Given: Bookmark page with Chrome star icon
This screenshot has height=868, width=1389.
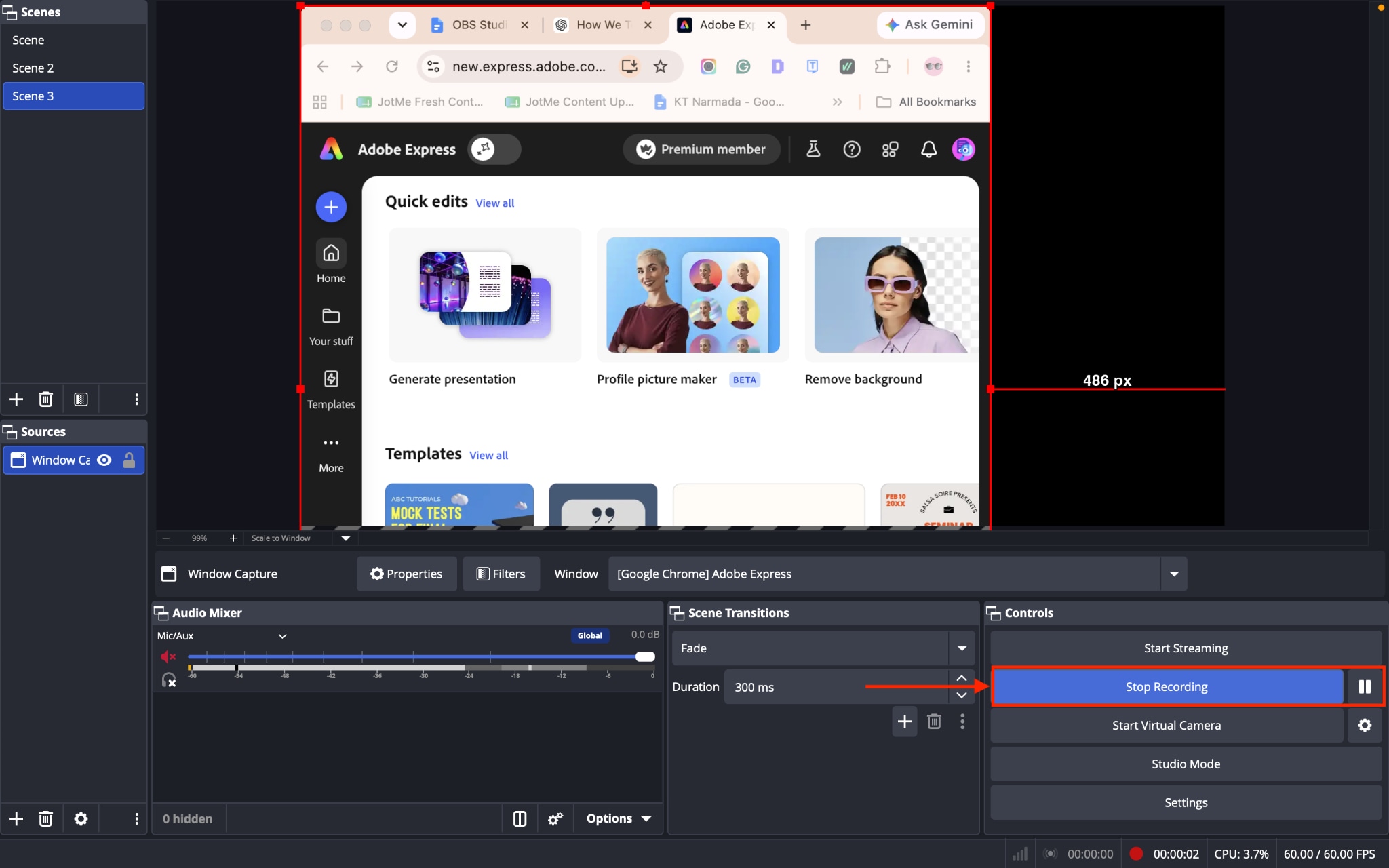Looking at the screenshot, I should tap(660, 66).
